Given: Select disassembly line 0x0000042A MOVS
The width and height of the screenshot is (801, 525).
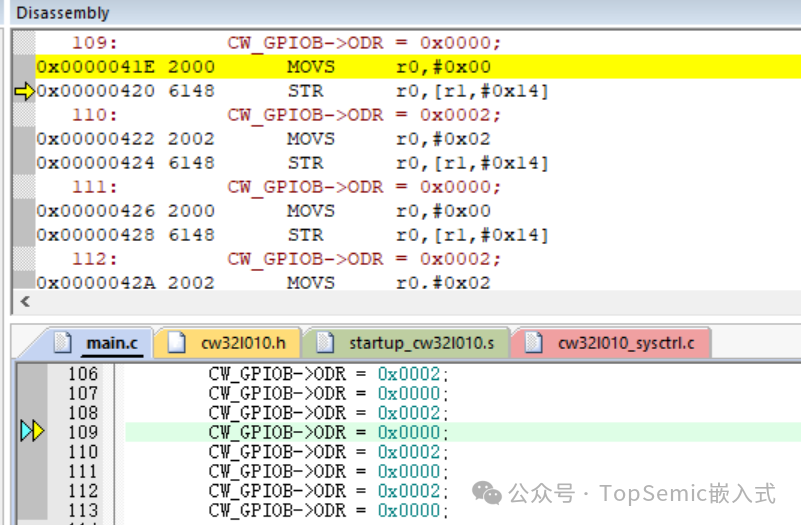Looking at the screenshot, I should [x=418, y=282].
